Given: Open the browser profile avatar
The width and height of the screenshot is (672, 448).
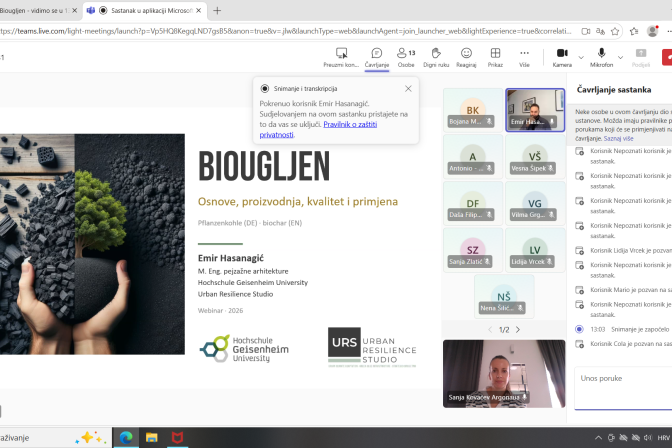Looking at the screenshot, I should pyautogui.click(x=652, y=31).
